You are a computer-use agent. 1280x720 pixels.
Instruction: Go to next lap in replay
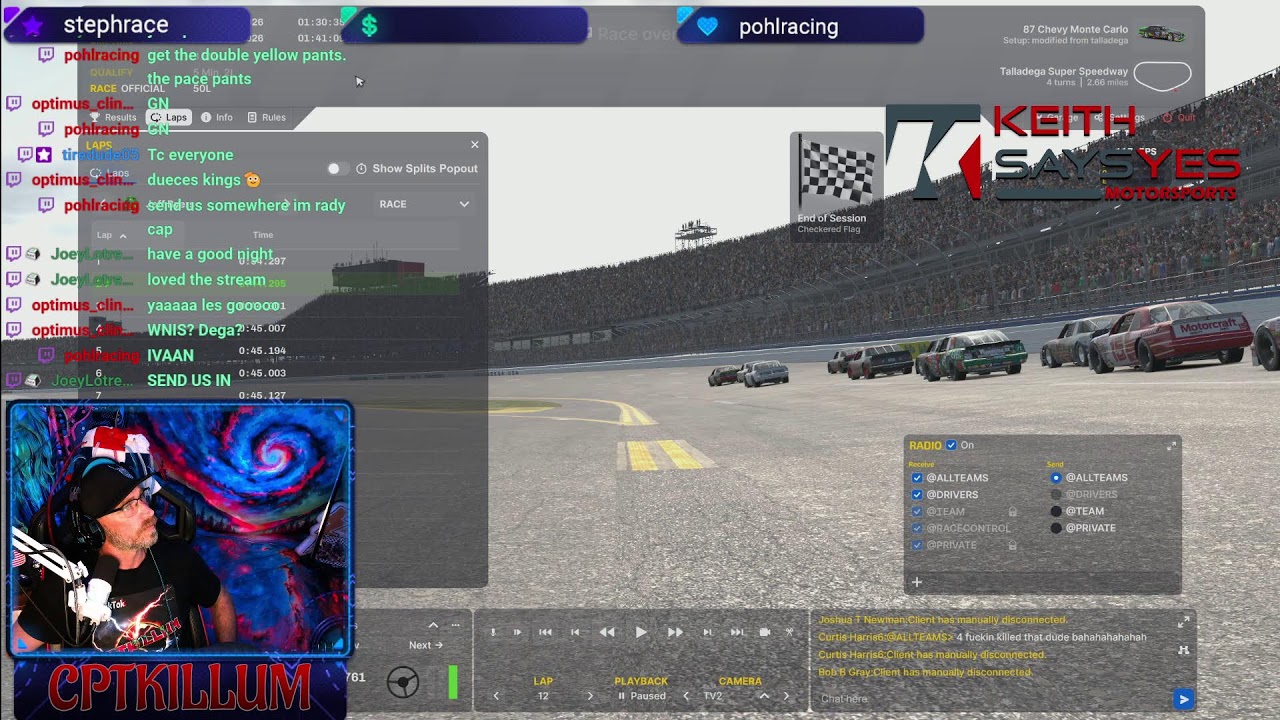point(589,696)
